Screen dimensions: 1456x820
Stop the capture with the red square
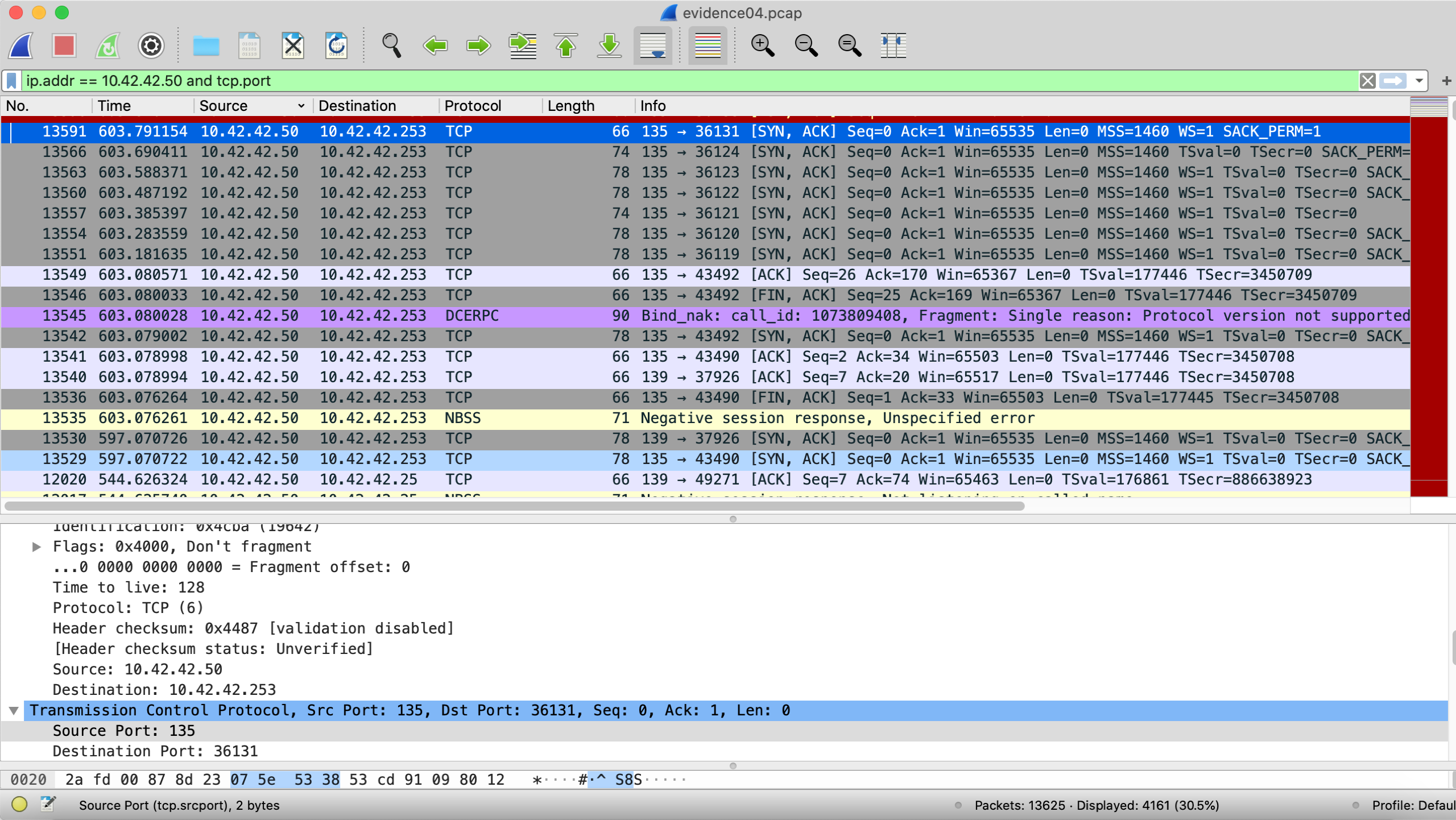coord(64,45)
